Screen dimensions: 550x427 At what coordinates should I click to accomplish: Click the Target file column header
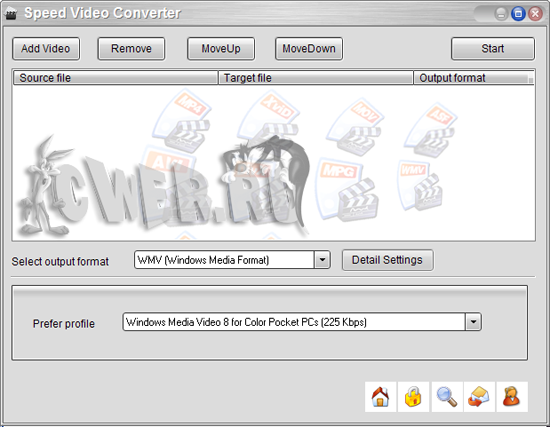point(316,78)
